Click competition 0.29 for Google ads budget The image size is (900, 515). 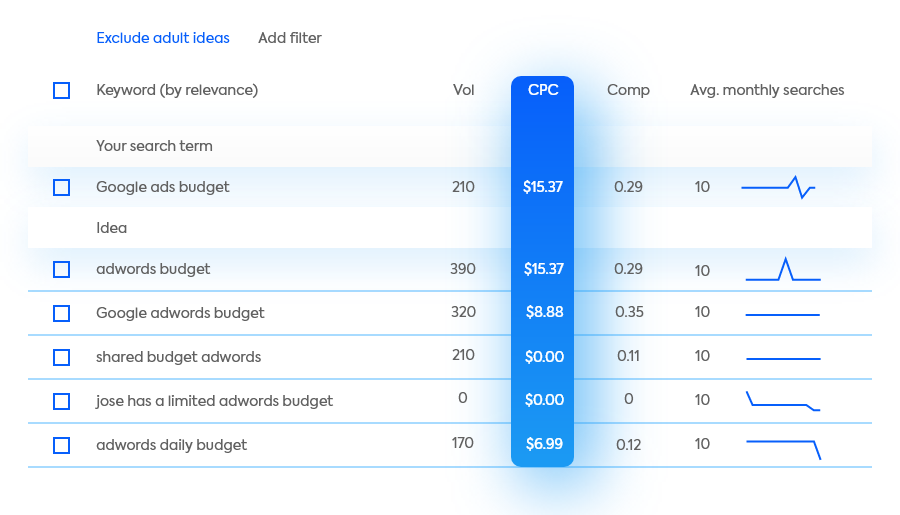(x=629, y=187)
